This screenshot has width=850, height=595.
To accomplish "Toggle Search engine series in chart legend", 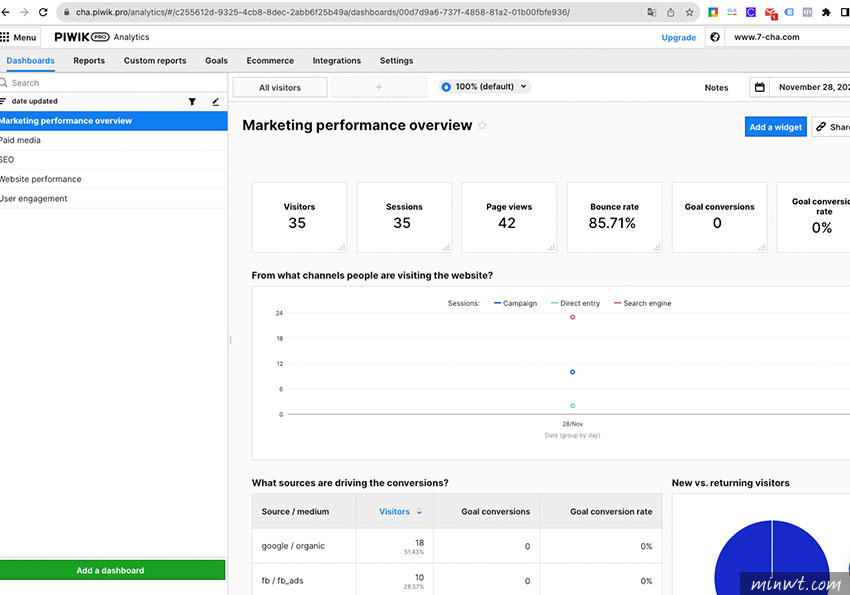I will coord(641,303).
